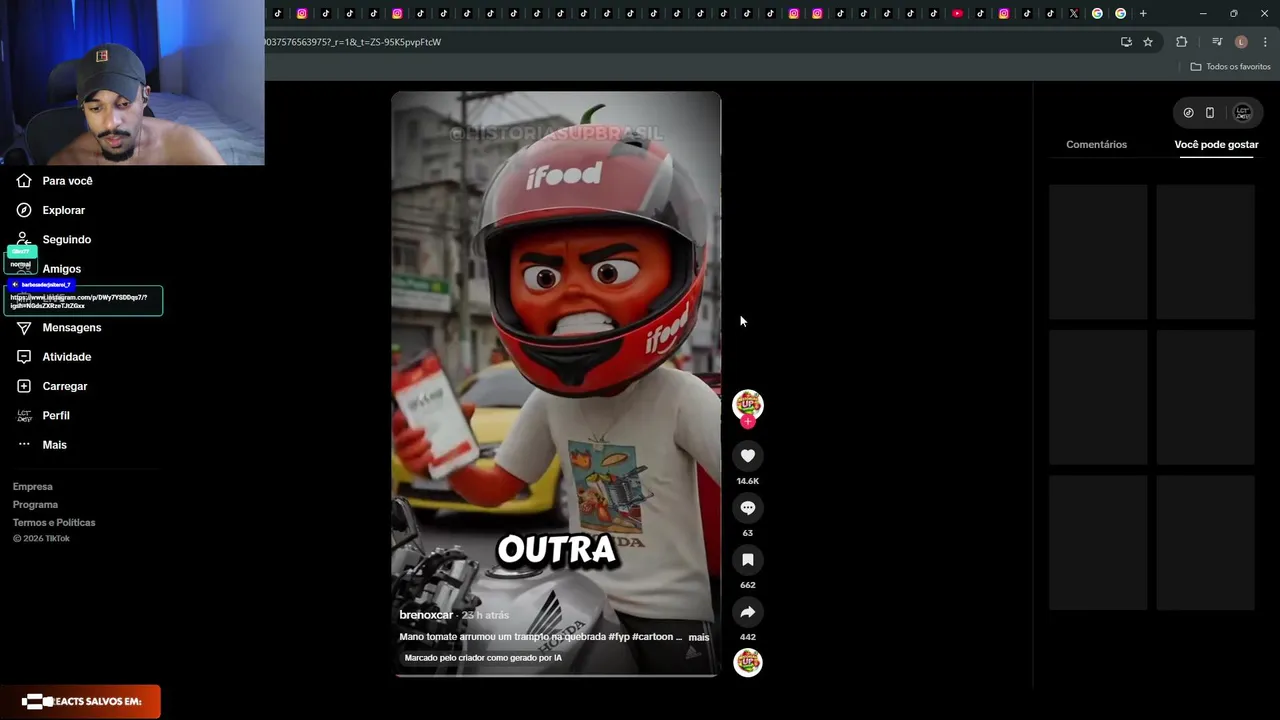Like the video with the heart icon

747,456
